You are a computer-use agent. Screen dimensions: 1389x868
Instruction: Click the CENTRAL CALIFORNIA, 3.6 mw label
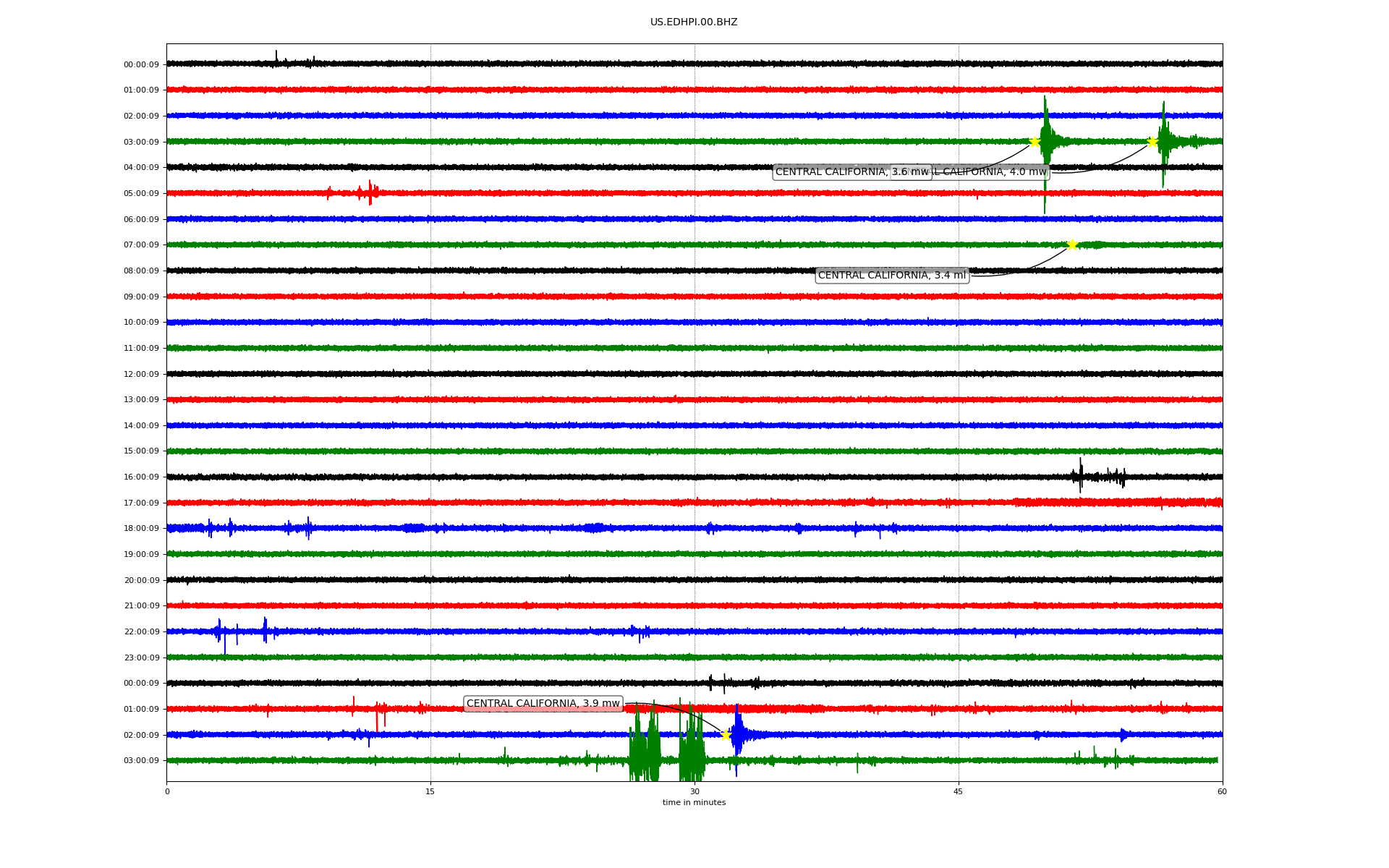pyautogui.click(x=832, y=172)
